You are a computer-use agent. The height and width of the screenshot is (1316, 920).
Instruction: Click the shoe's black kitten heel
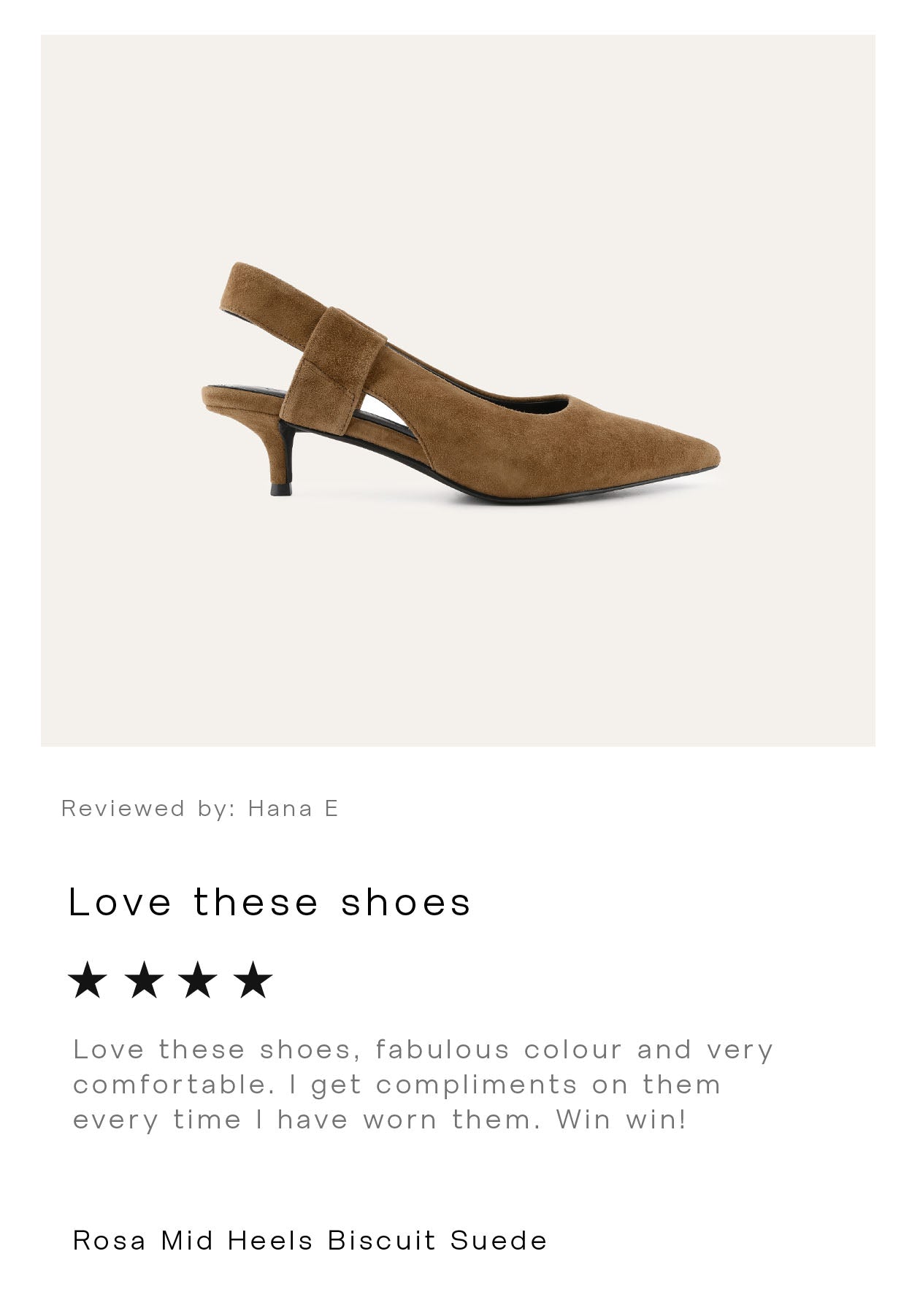click(283, 460)
